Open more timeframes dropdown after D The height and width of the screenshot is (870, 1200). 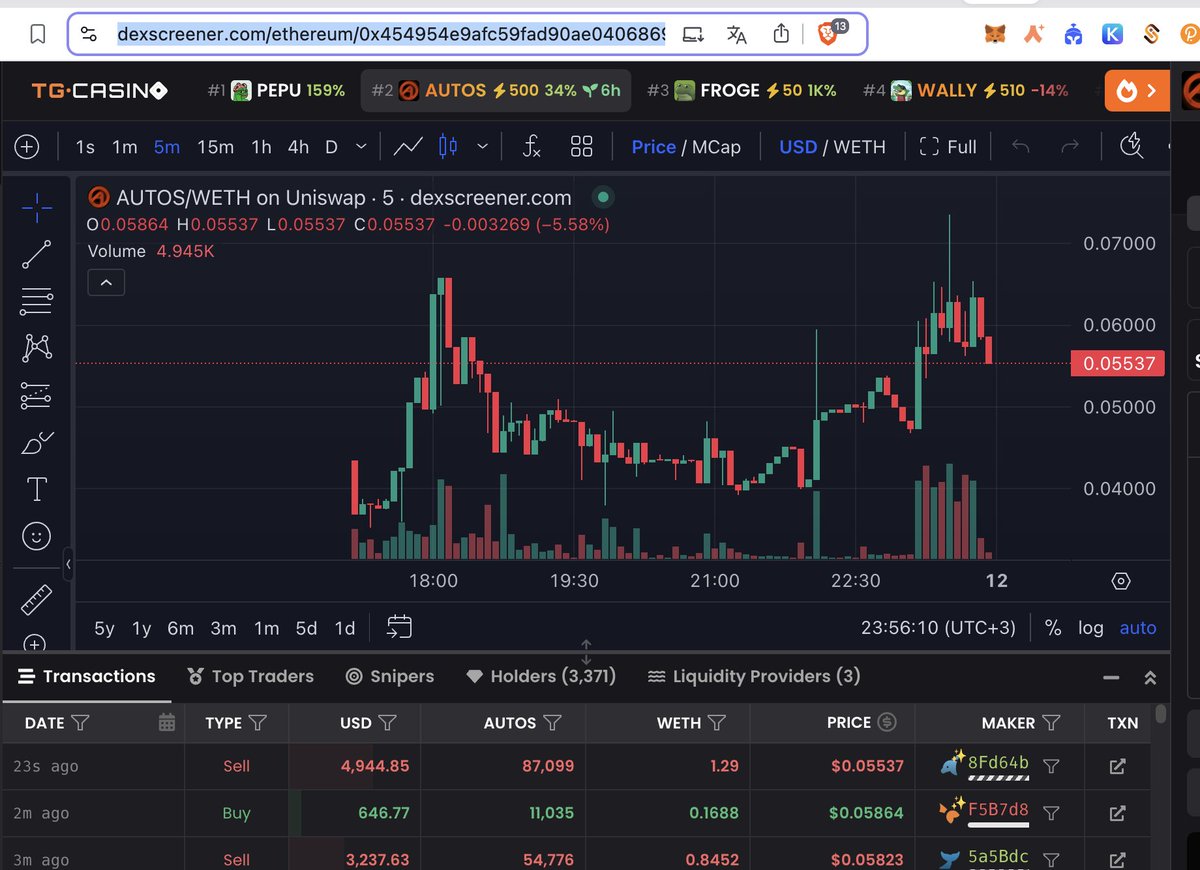[x=361, y=147]
